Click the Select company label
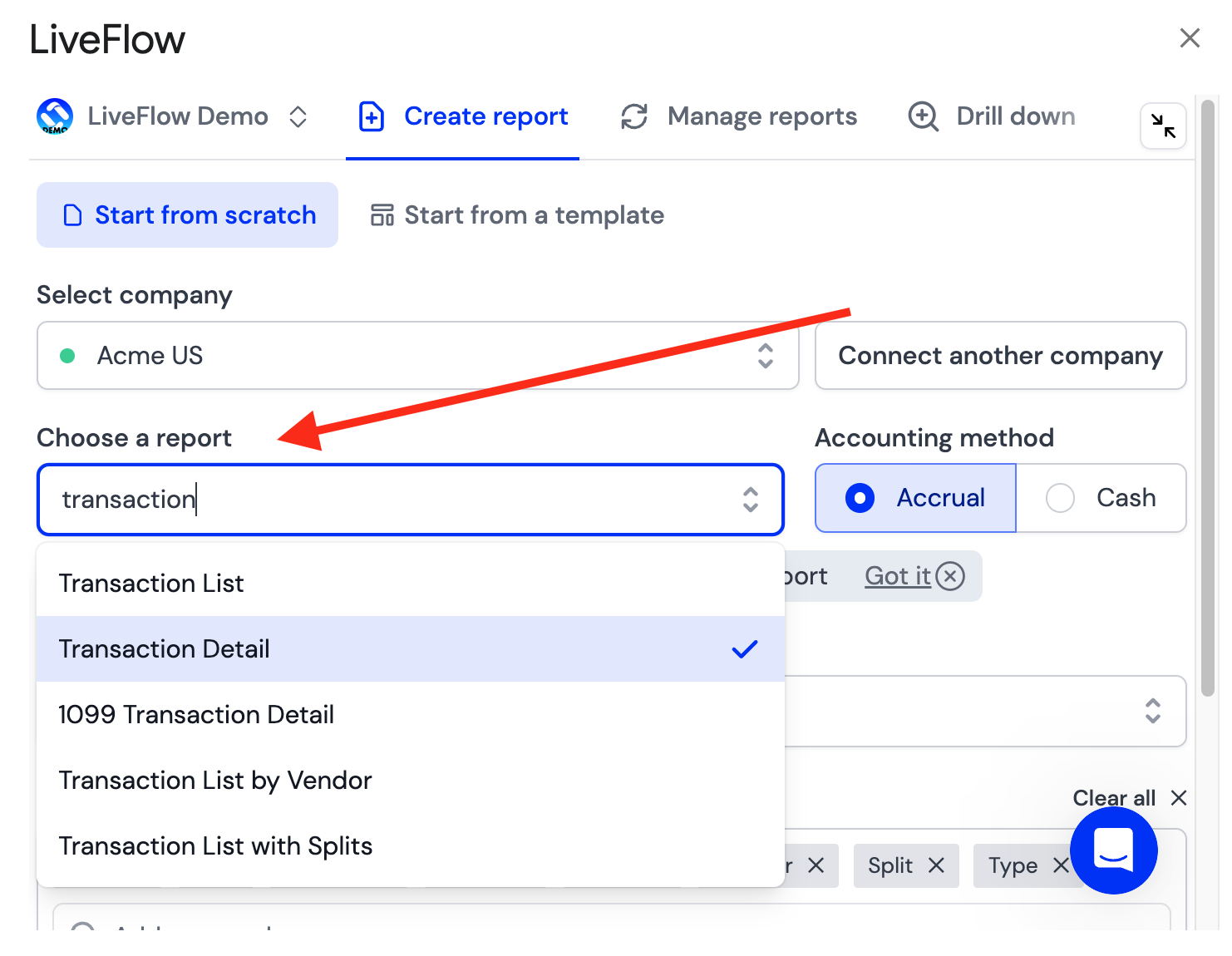The height and width of the screenshot is (956, 1232). click(x=135, y=295)
